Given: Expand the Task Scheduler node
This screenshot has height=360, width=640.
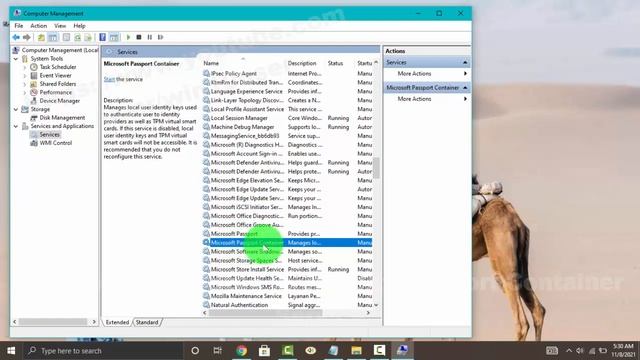Looking at the screenshot, I should coord(24,67).
